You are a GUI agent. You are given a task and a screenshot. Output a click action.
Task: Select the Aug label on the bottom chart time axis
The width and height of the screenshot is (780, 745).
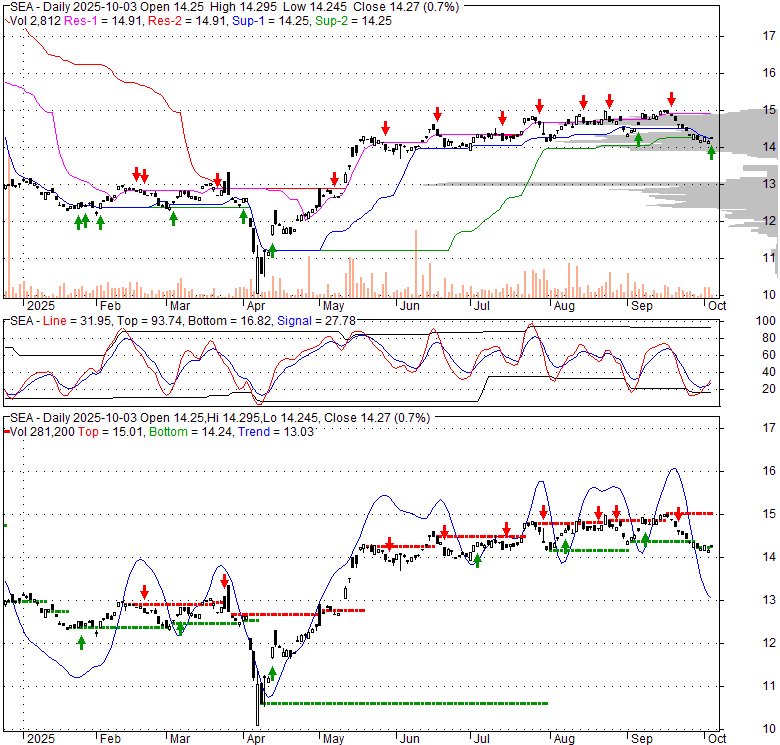coord(564,739)
